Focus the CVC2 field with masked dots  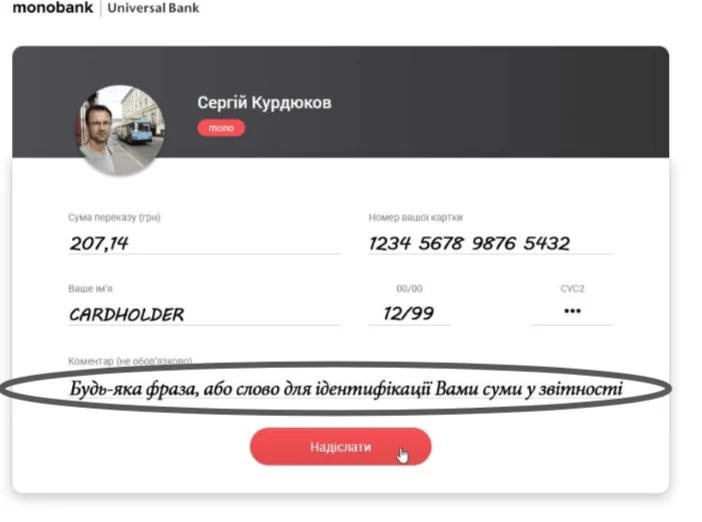572,312
